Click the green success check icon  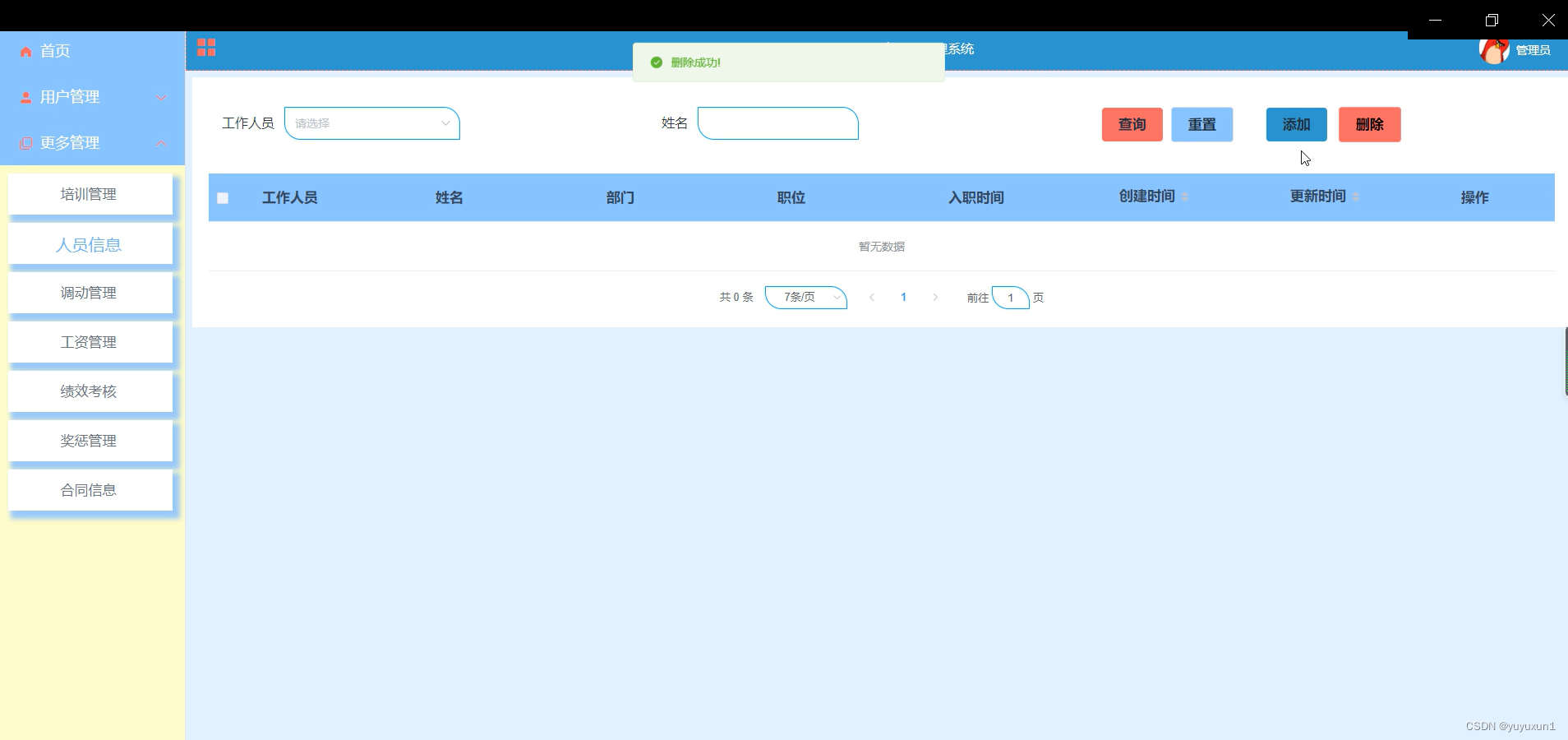[x=657, y=62]
